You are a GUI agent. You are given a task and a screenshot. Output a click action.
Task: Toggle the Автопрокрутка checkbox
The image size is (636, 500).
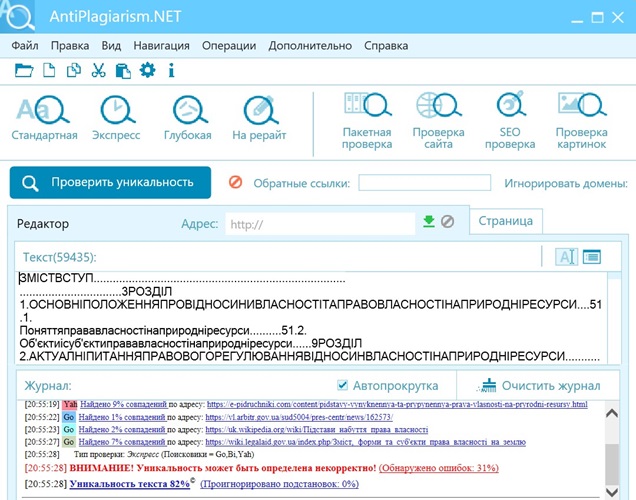pos(342,385)
